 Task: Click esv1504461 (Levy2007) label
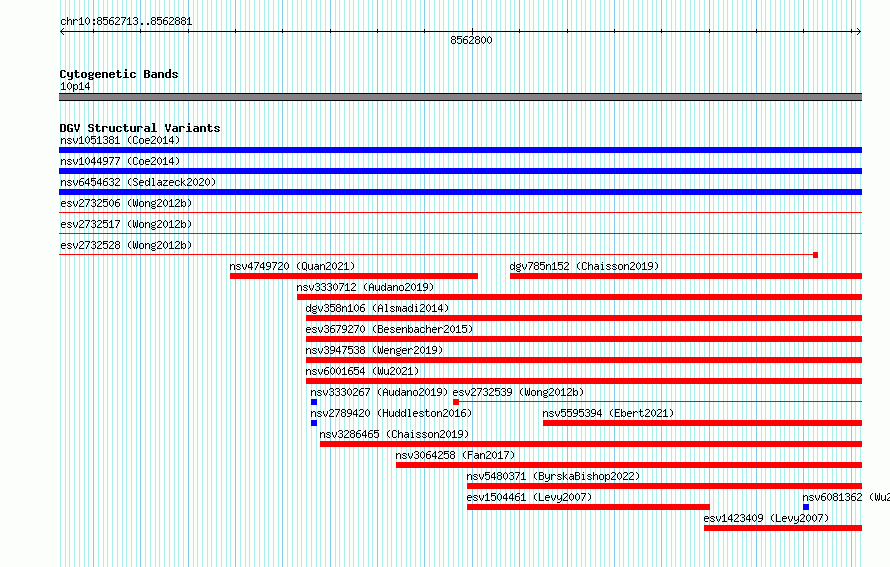529,497
